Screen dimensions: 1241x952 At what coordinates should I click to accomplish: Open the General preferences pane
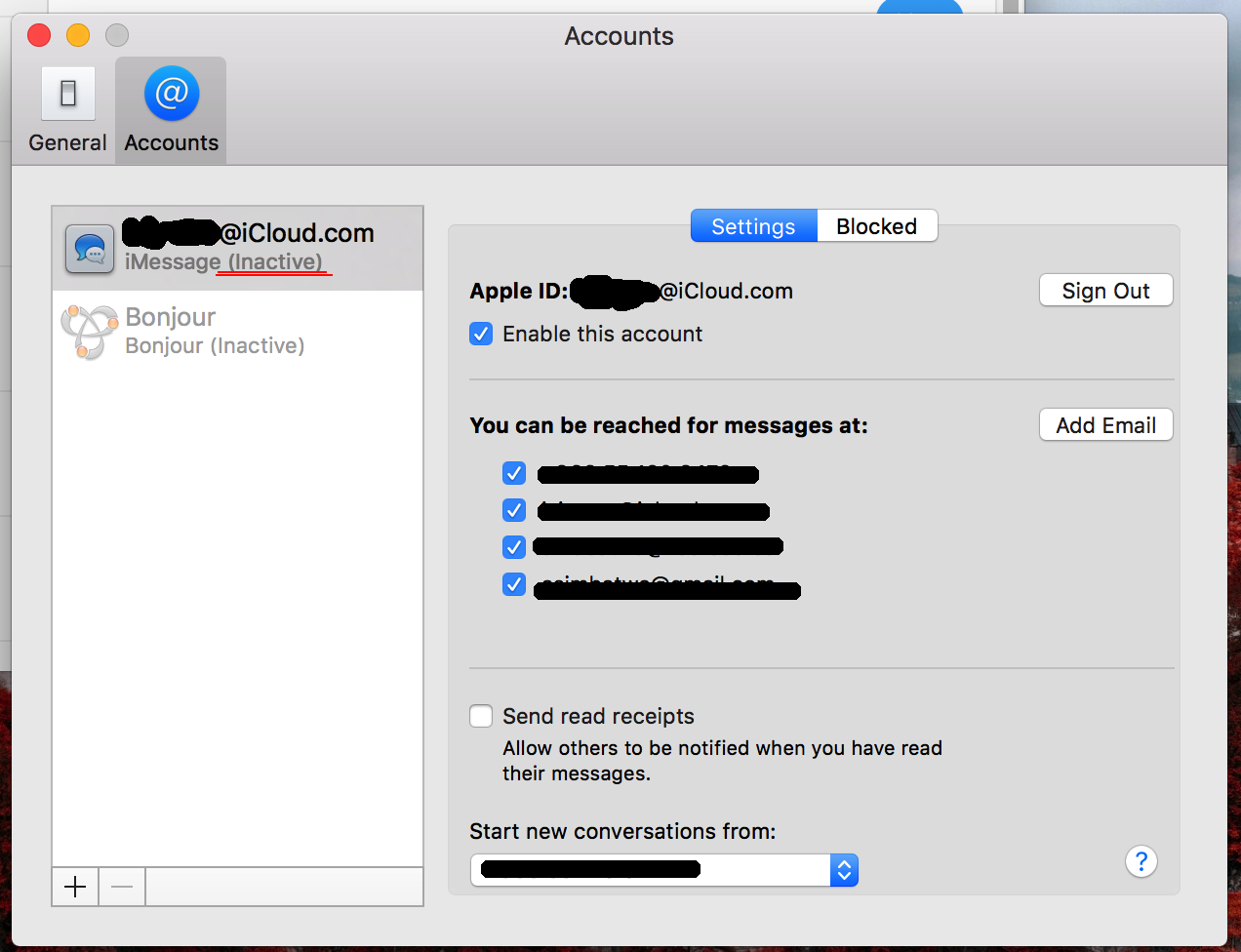click(x=67, y=110)
